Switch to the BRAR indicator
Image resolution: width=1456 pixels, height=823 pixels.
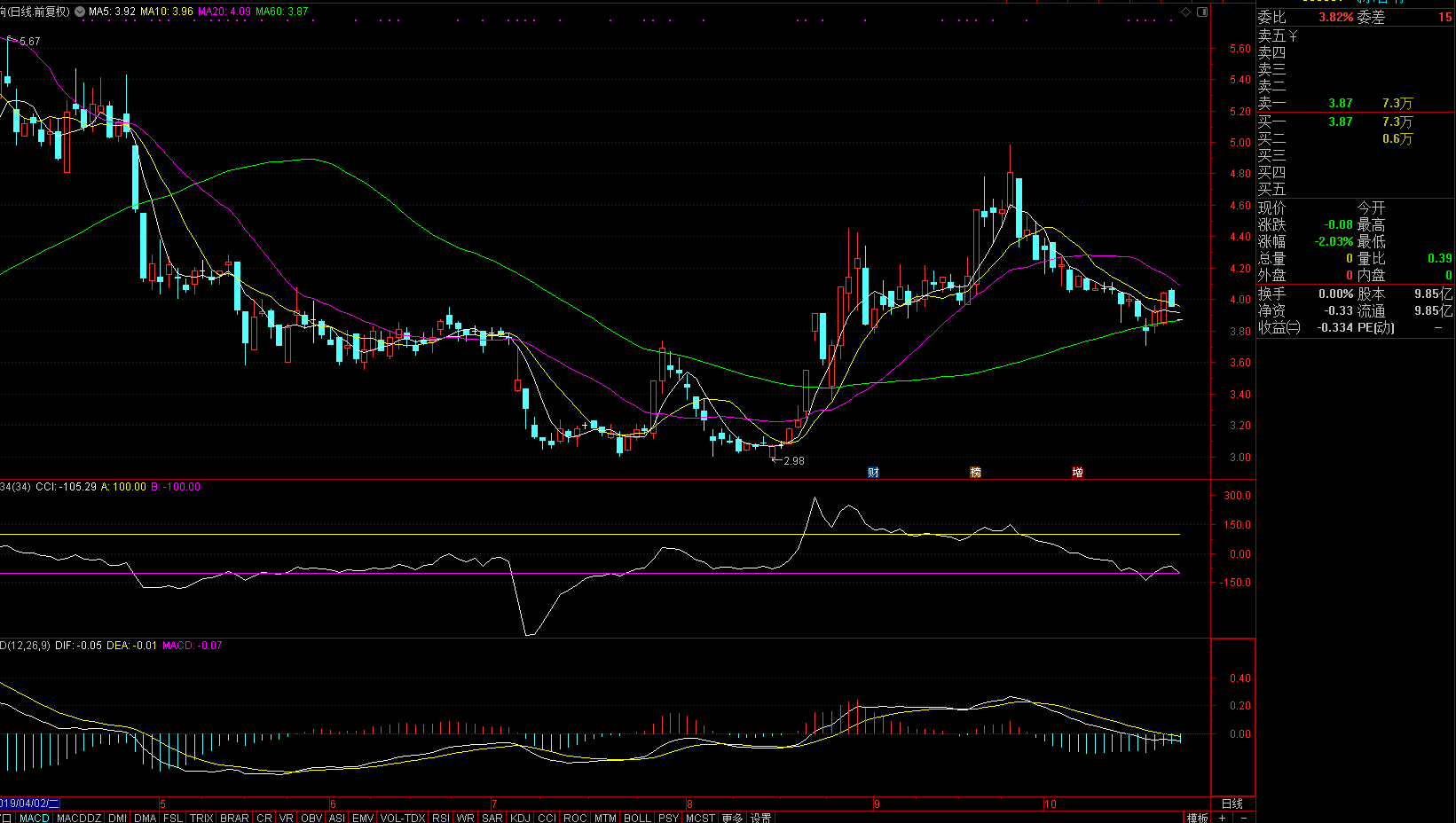point(234,818)
